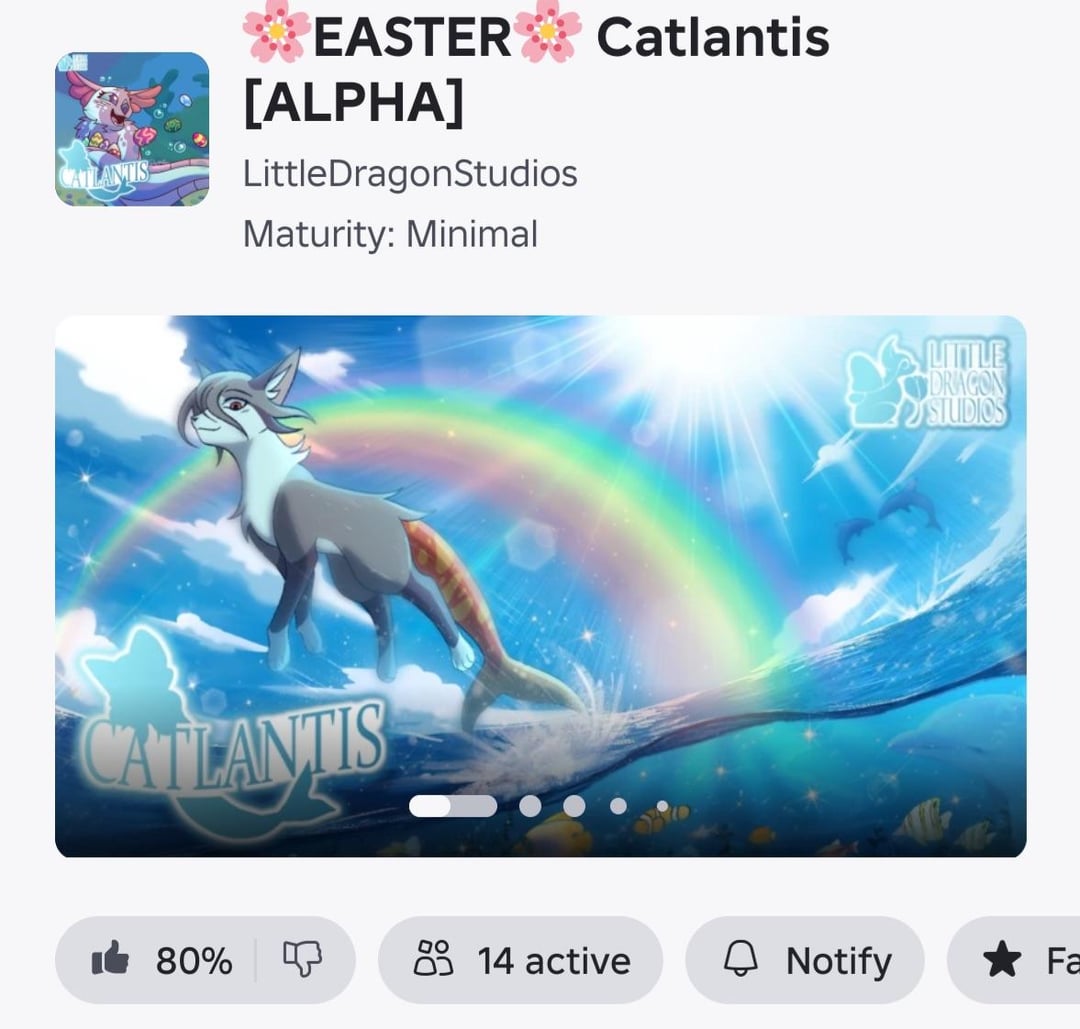The height and width of the screenshot is (1029, 1080).
Task: Dislike the game with thumbs down icon
Action: pyautogui.click(x=302, y=959)
